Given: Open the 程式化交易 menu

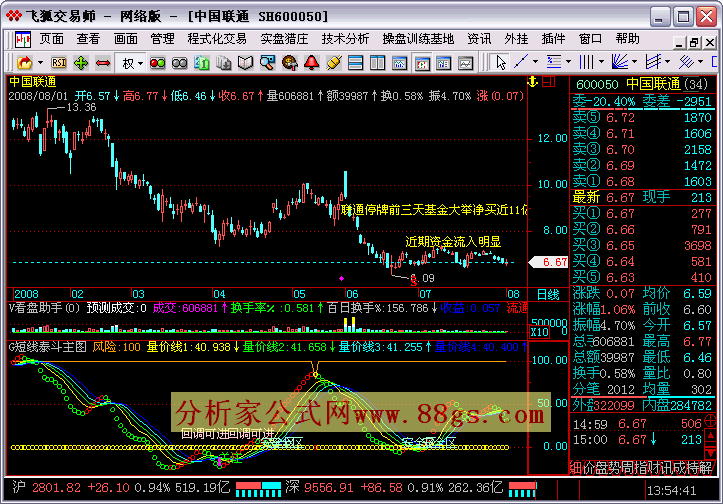Looking at the screenshot, I should (x=217, y=39).
